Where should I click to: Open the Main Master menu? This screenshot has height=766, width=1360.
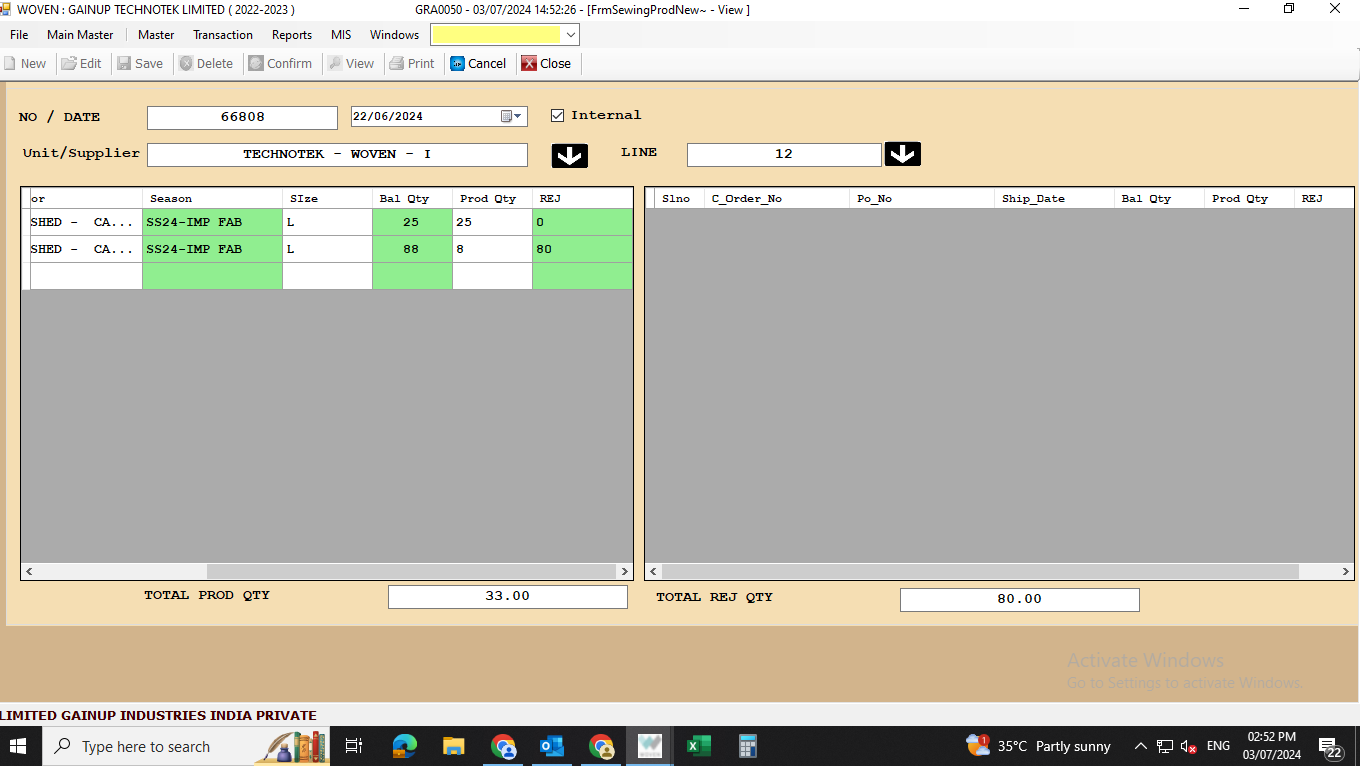[80, 35]
